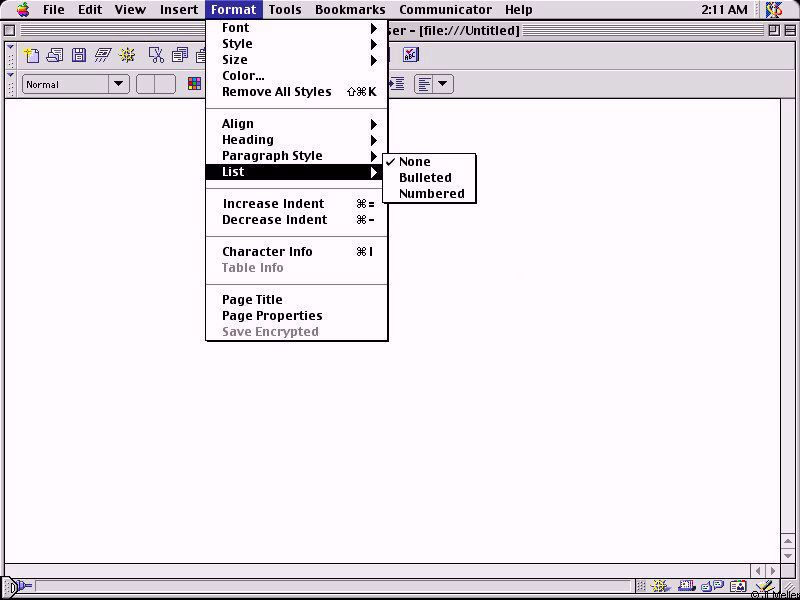Click the Preview in Navigator toolbar icon

[x=127, y=55]
